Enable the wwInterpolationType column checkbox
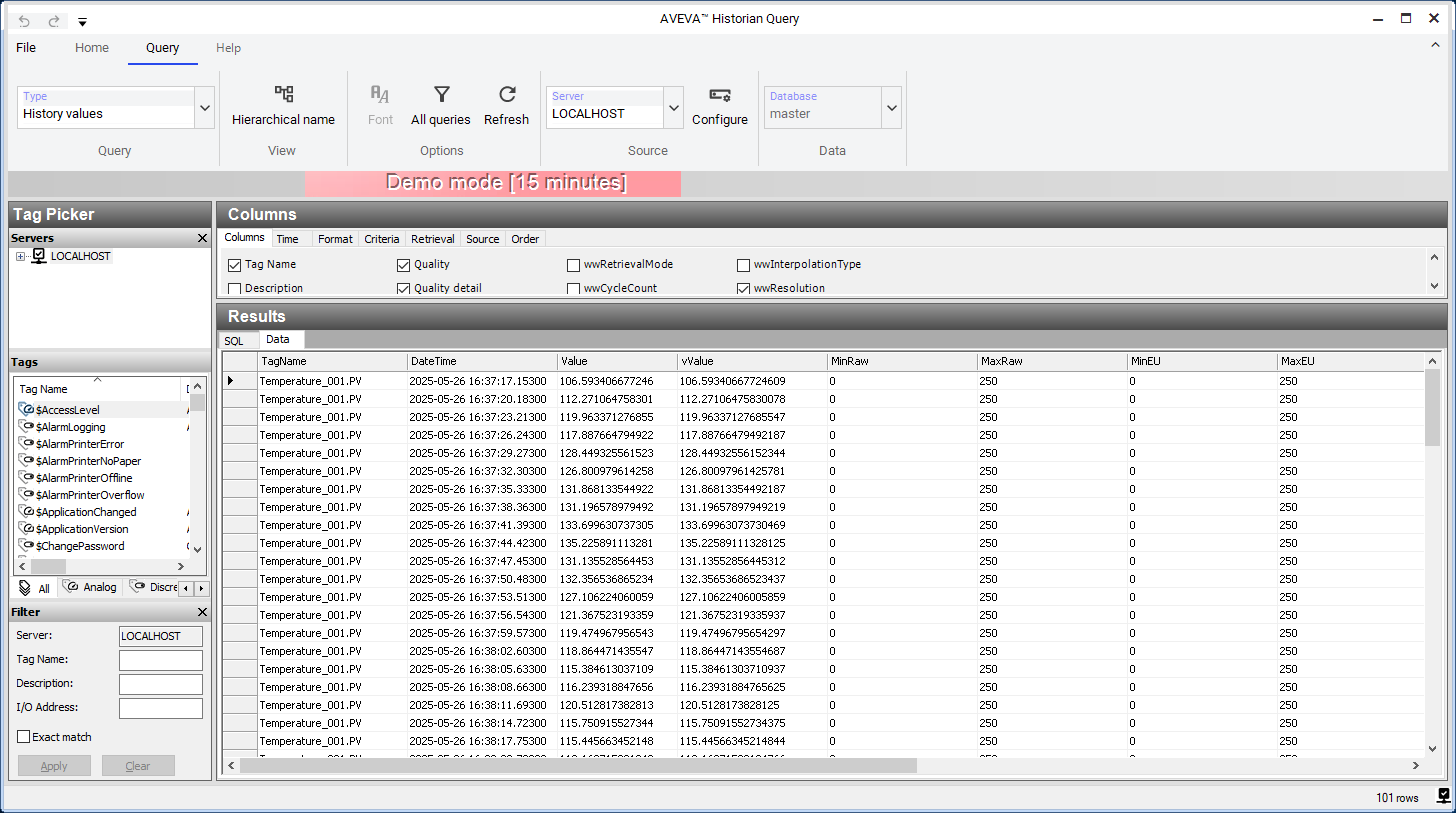 tap(744, 265)
